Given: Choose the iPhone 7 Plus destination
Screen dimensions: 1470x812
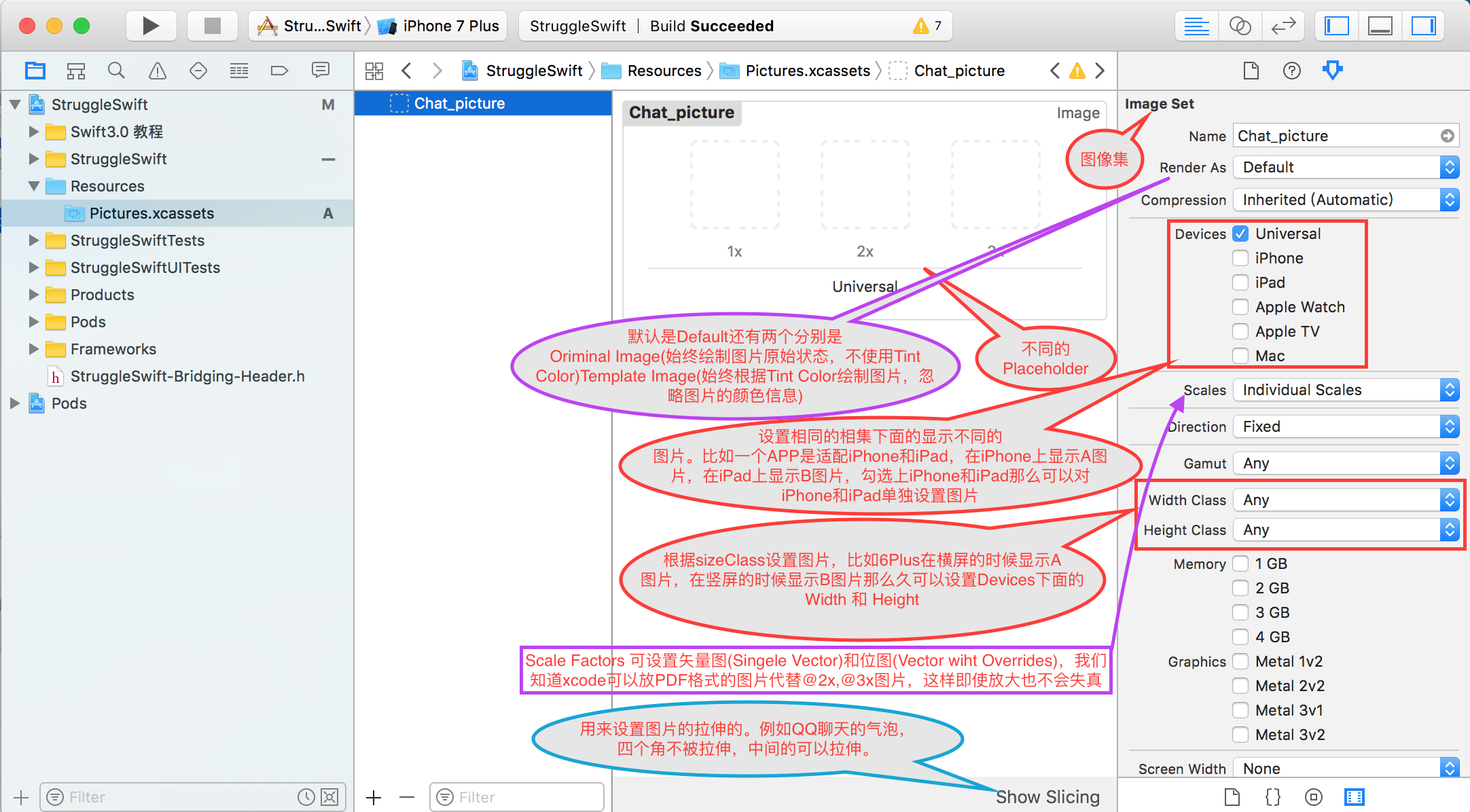Looking at the screenshot, I should pos(440,26).
